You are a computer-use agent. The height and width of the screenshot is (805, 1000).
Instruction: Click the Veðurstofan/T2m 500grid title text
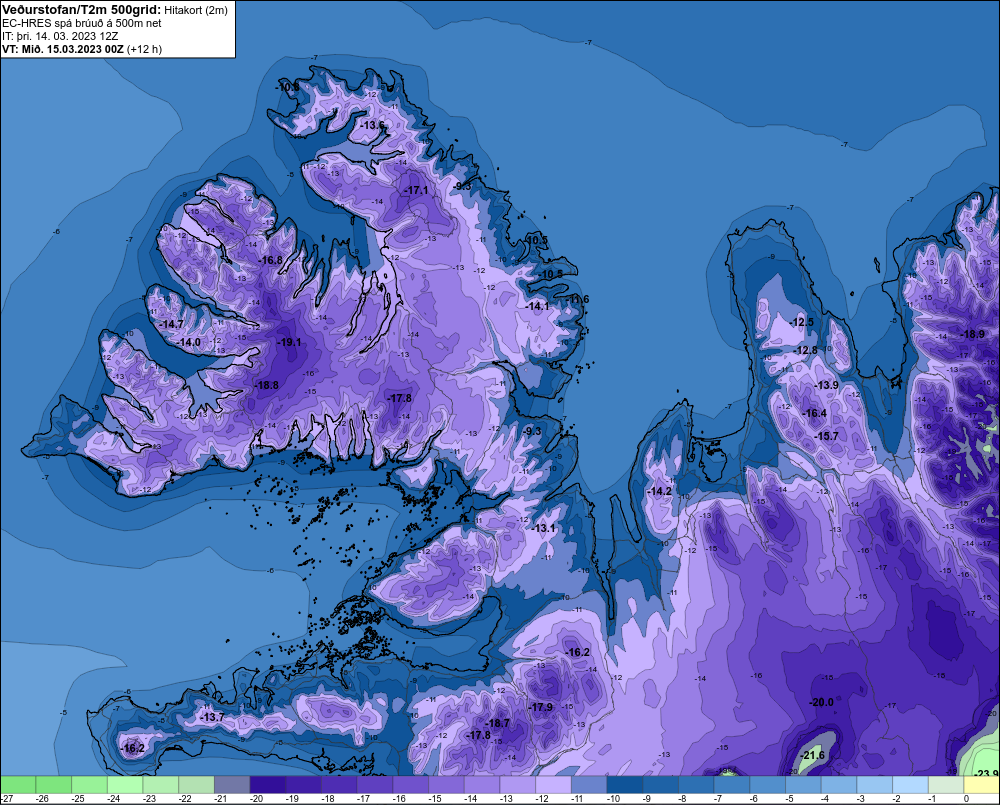[x=82, y=9]
